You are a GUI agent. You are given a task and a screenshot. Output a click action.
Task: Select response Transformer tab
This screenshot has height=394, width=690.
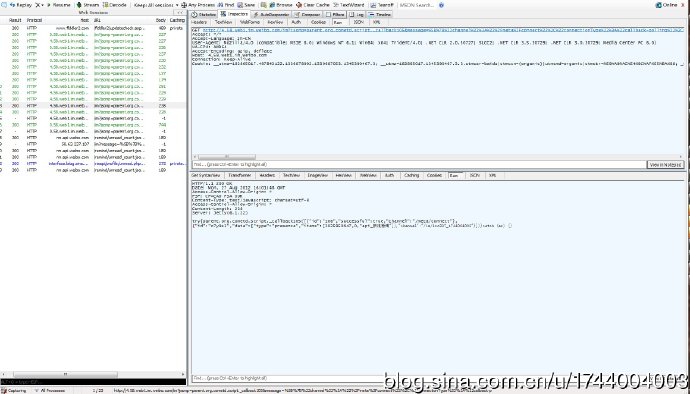239,175
